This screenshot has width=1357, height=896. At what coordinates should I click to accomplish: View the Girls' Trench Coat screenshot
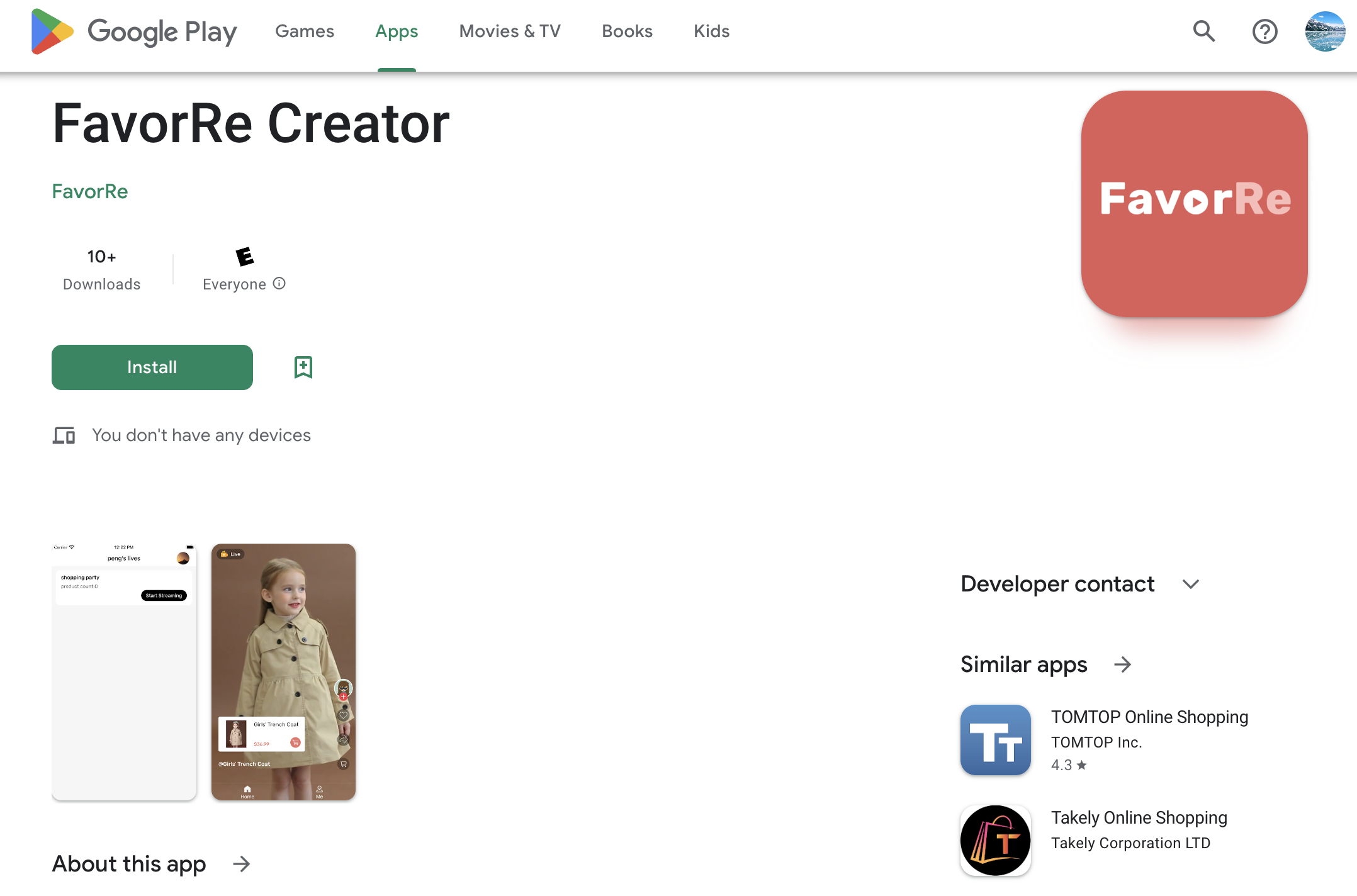pyautogui.click(x=283, y=672)
